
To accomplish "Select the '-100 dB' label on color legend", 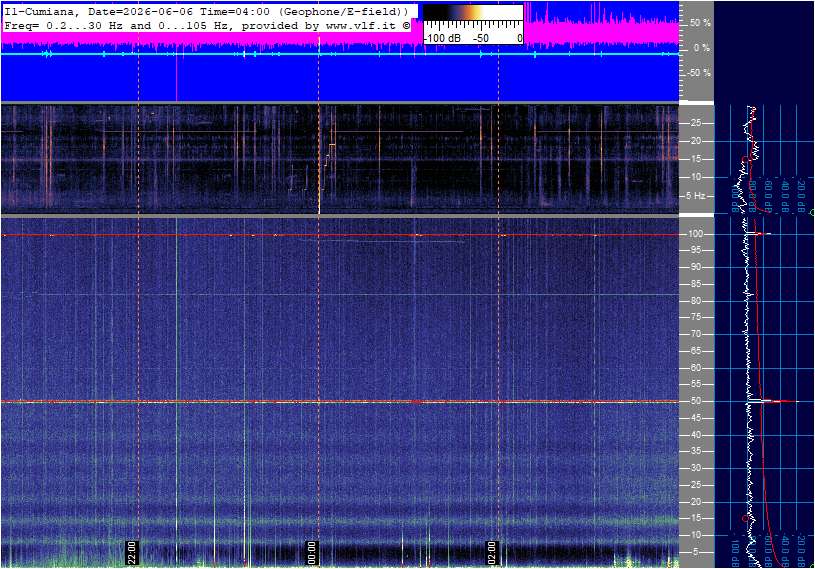I will click(x=442, y=38).
